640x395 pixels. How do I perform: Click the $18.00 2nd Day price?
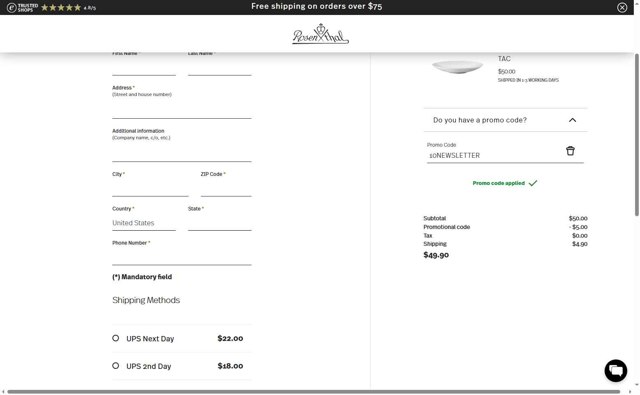(230, 366)
